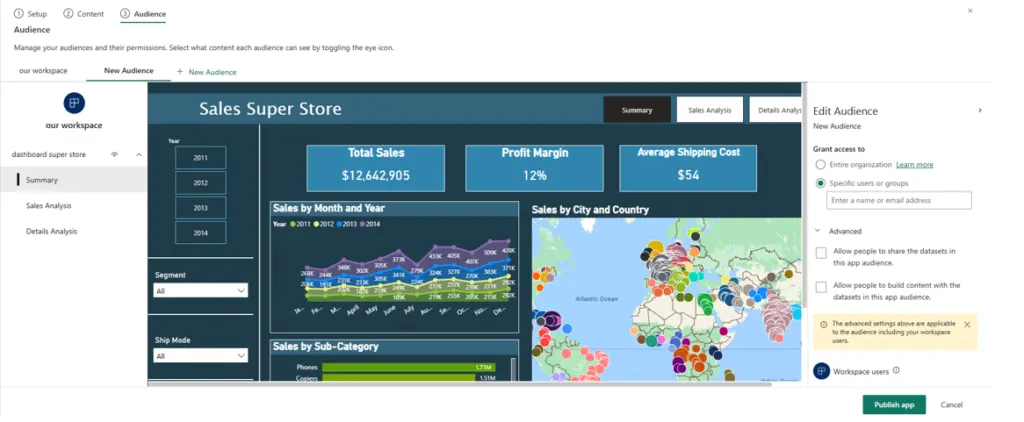Enable sharing datasets in this audience

click(821, 253)
